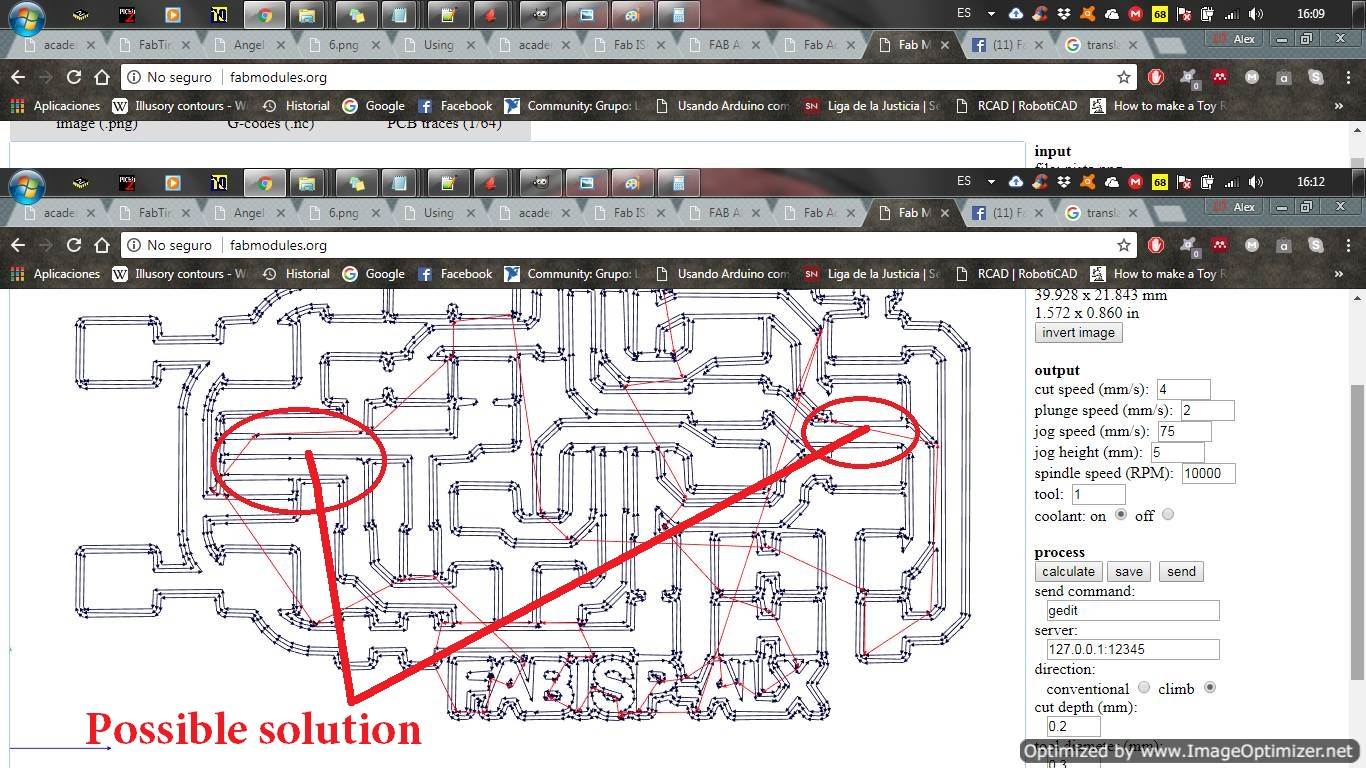Open PCB traces (1/64) process menu
The height and width of the screenshot is (768, 1366).
[444, 125]
